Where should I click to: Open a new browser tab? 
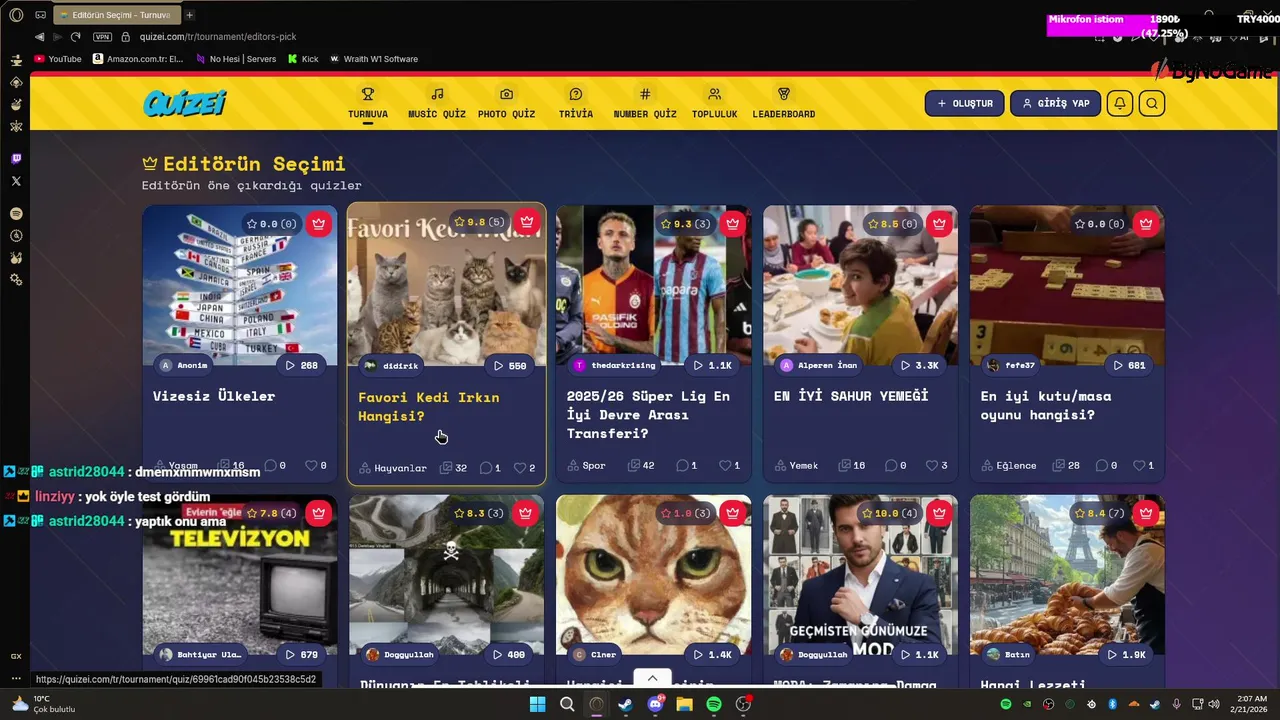[x=189, y=15]
